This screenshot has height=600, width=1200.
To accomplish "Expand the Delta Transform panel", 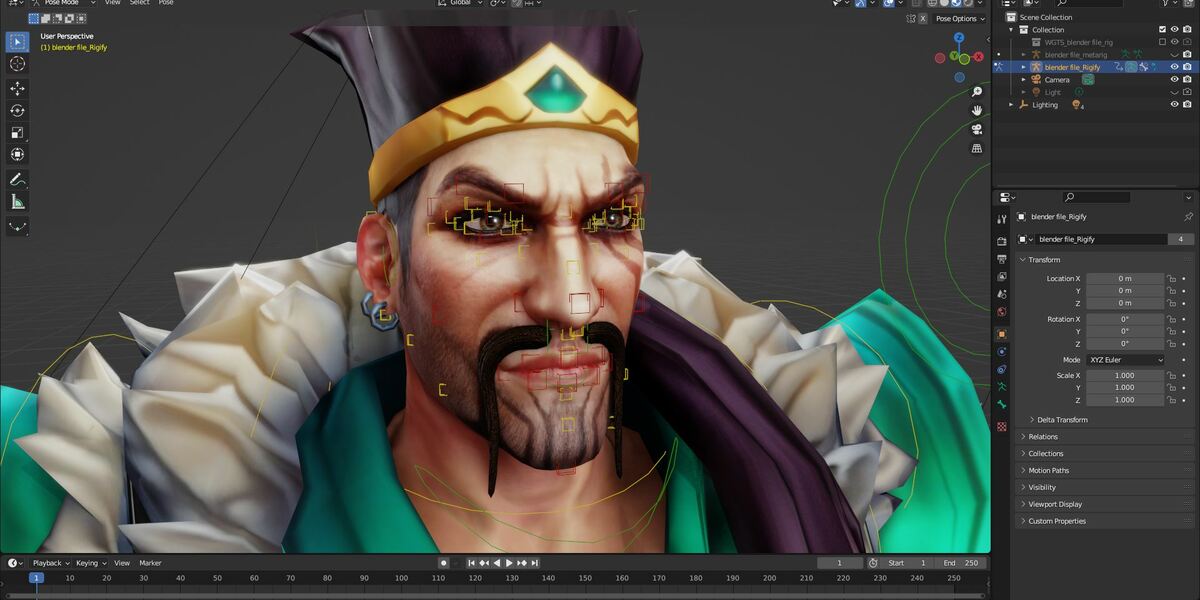I will (1062, 420).
